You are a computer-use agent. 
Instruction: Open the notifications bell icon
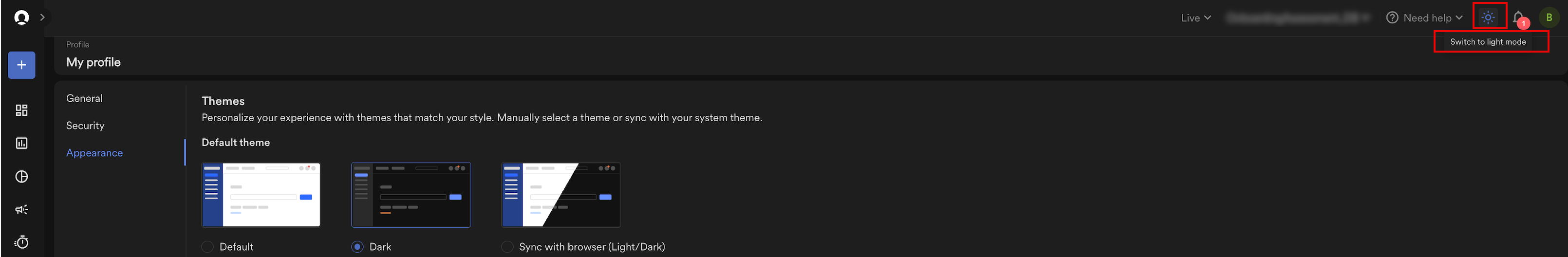point(1518,18)
